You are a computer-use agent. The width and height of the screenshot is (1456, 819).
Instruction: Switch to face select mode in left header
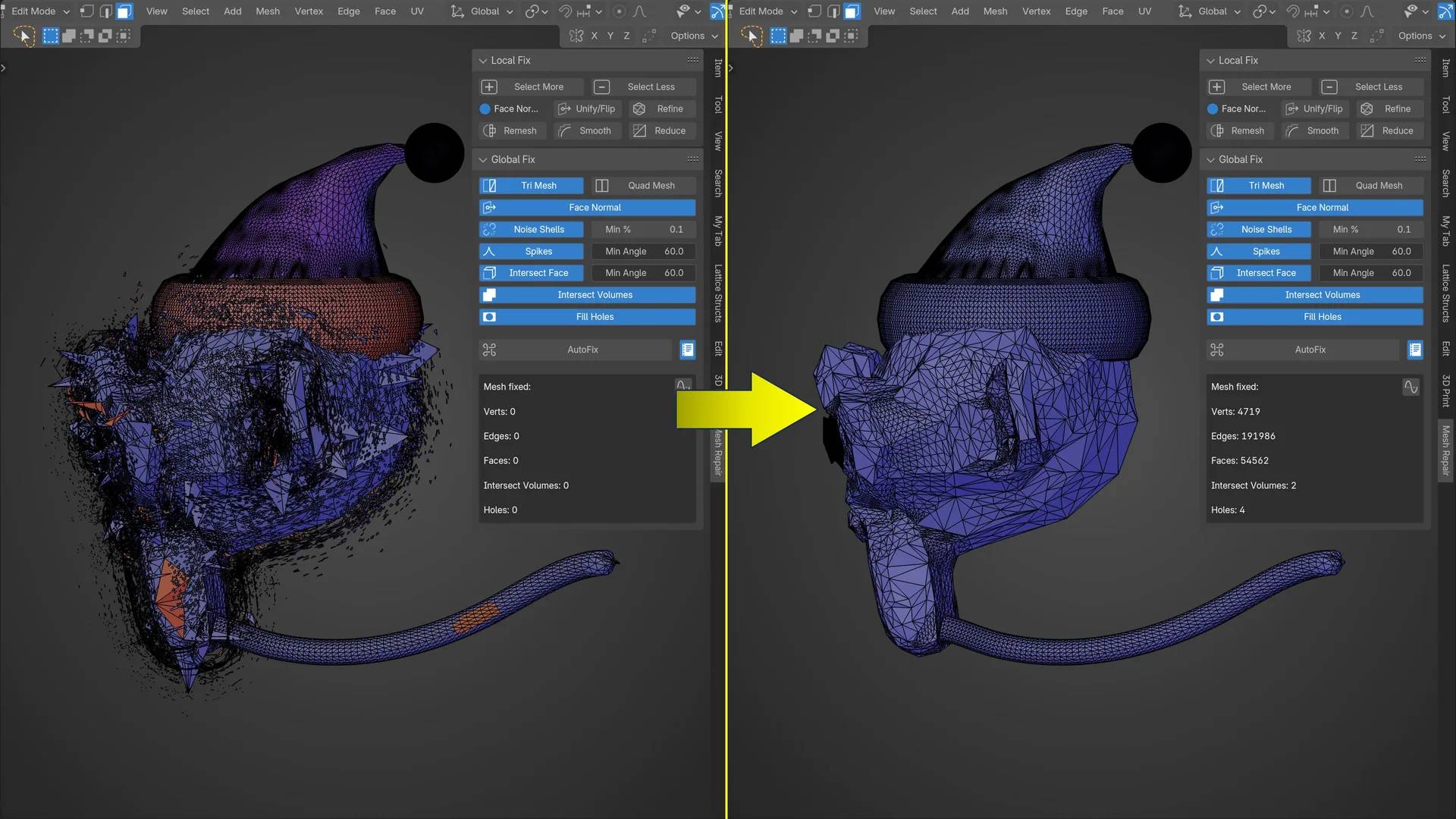tap(124, 11)
